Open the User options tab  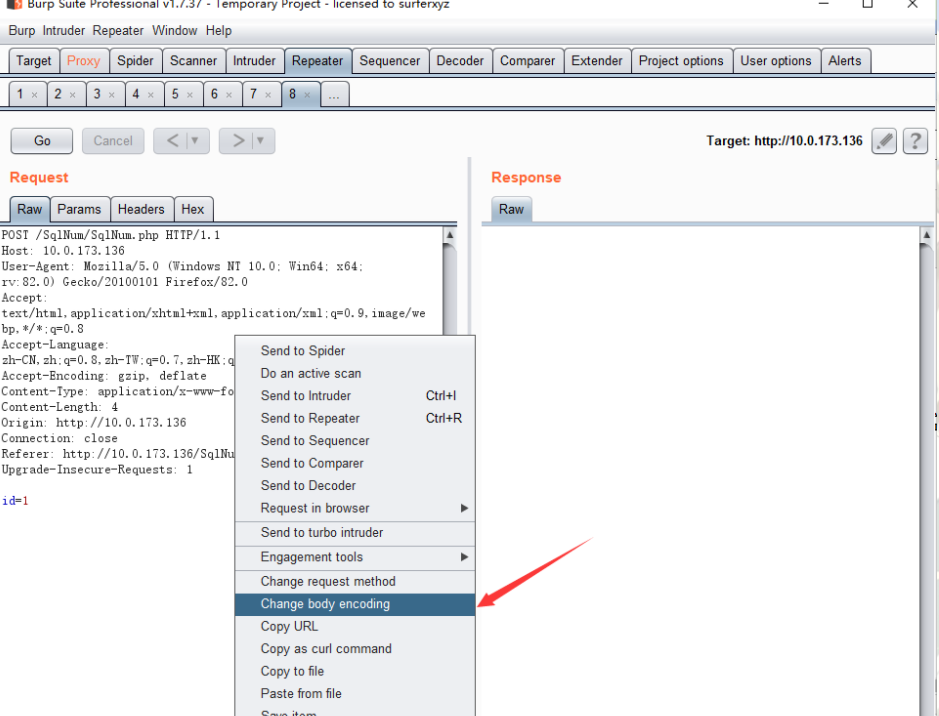[x=776, y=61]
